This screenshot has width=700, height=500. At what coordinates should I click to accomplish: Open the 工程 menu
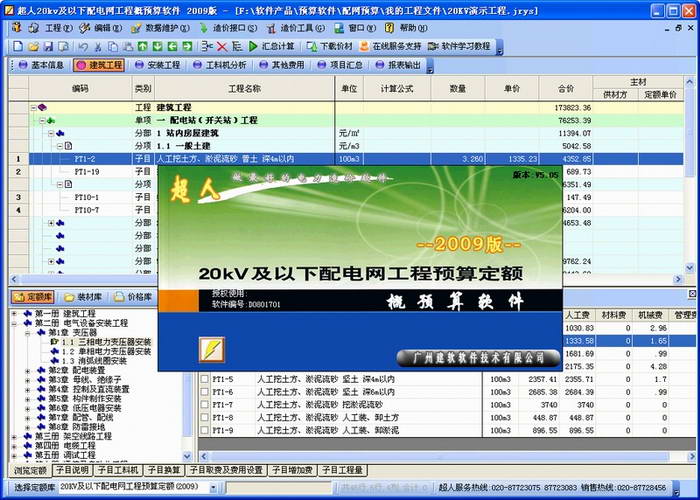[58, 28]
